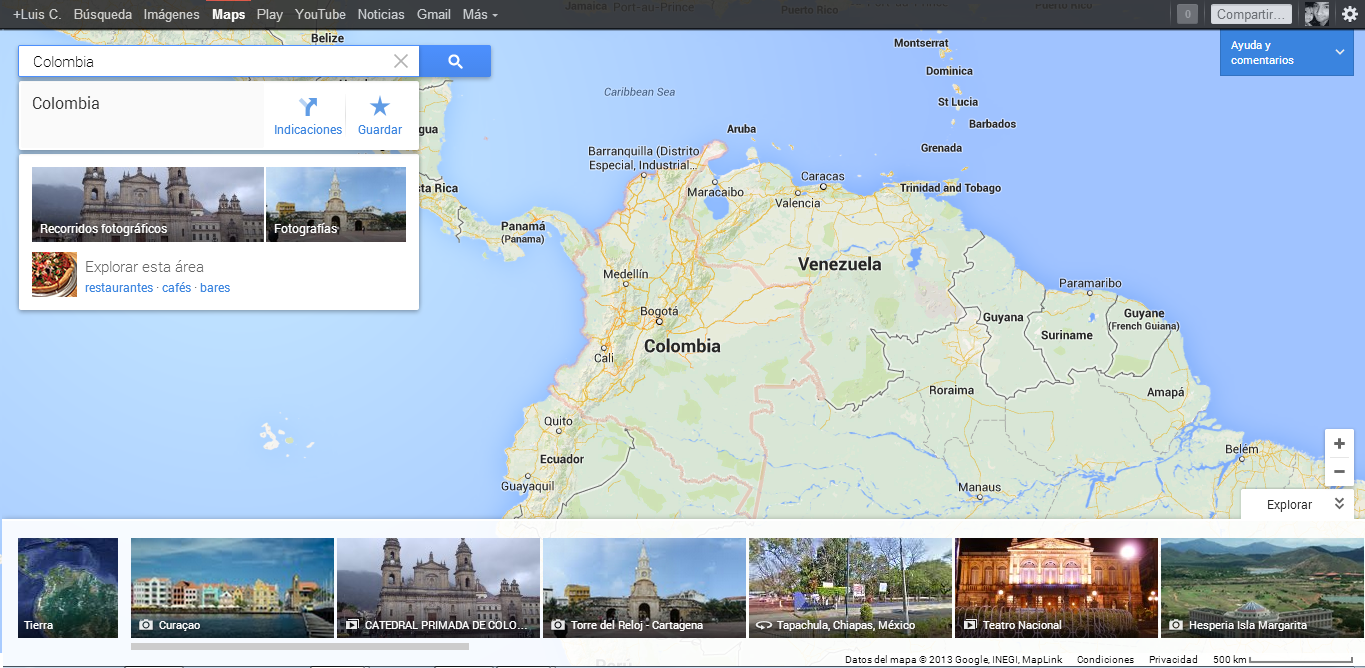Open Recorridos fotográficos thumbnail
The image size is (1365, 668).
click(148, 204)
